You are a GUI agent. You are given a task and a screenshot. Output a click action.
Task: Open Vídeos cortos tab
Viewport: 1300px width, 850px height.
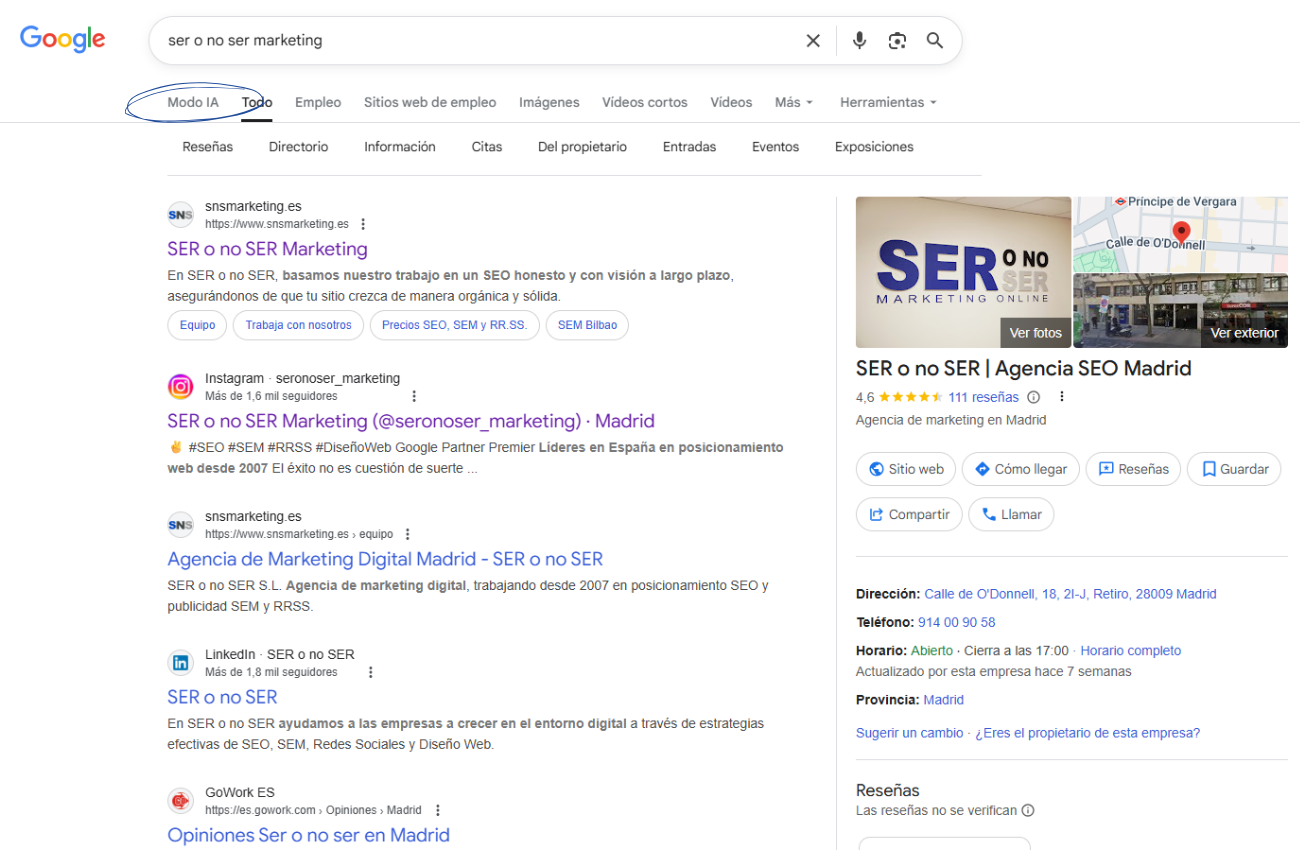645,102
